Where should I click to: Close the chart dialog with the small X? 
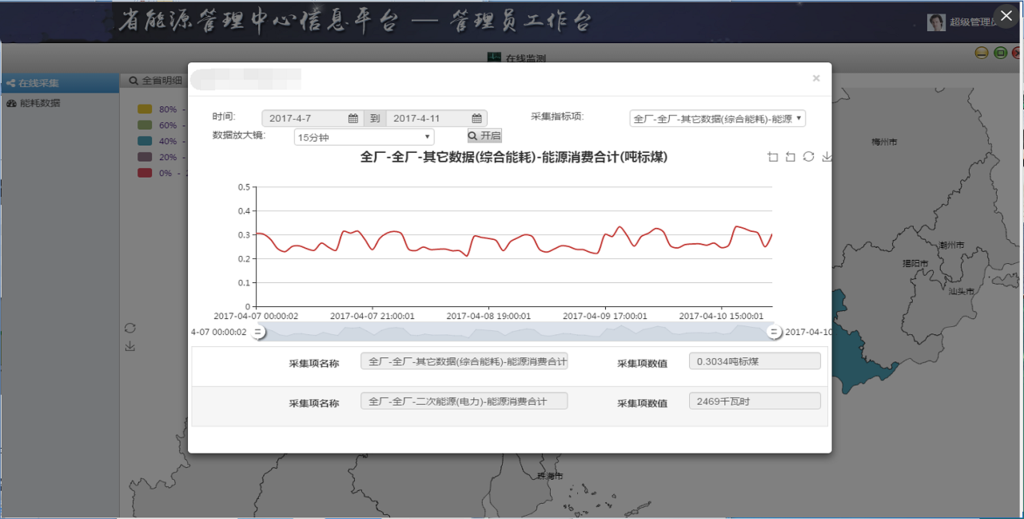816,78
